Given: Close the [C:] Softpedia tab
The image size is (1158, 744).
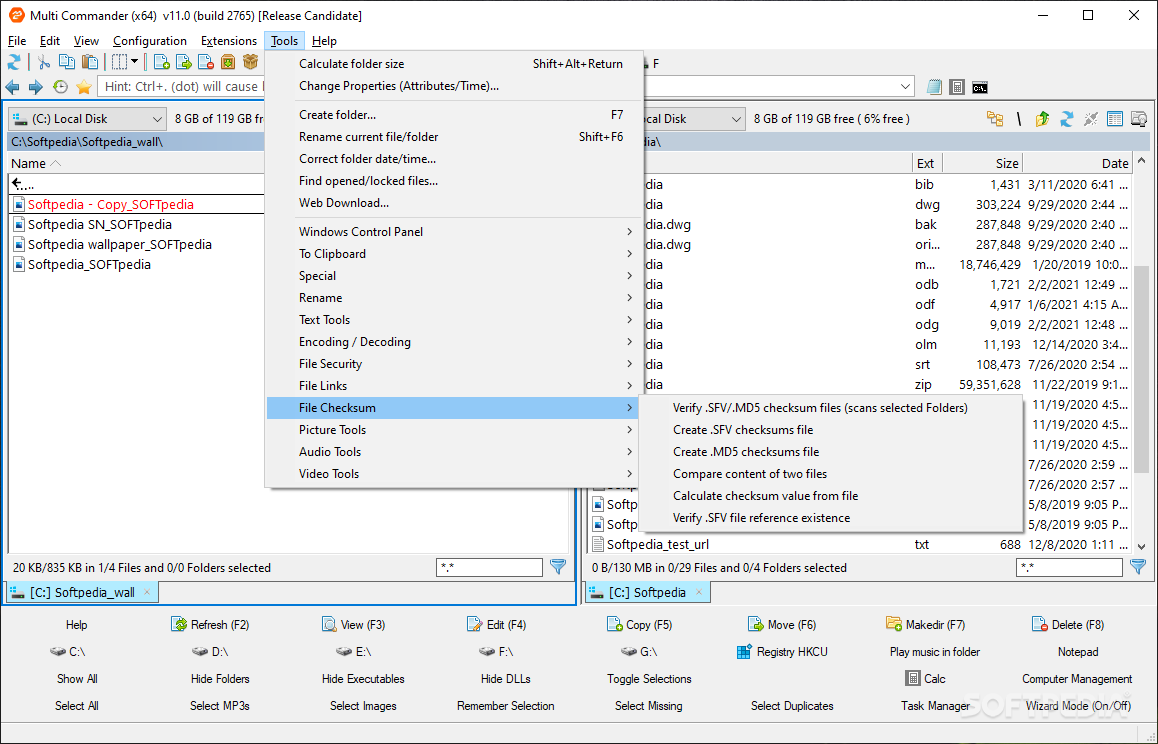Looking at the screenshot, I should (698, 592).
